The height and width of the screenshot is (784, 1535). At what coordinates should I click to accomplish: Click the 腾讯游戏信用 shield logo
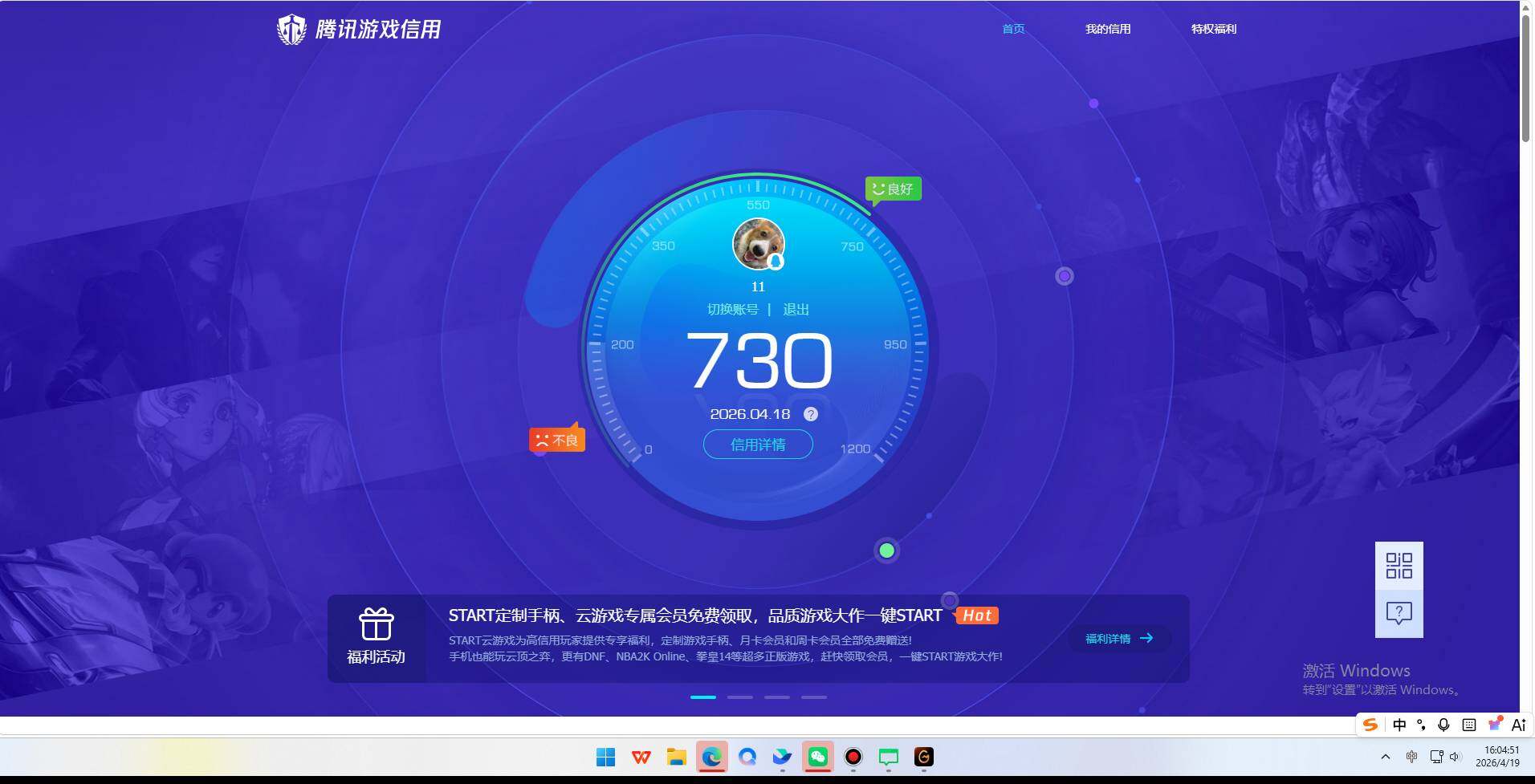291,28
